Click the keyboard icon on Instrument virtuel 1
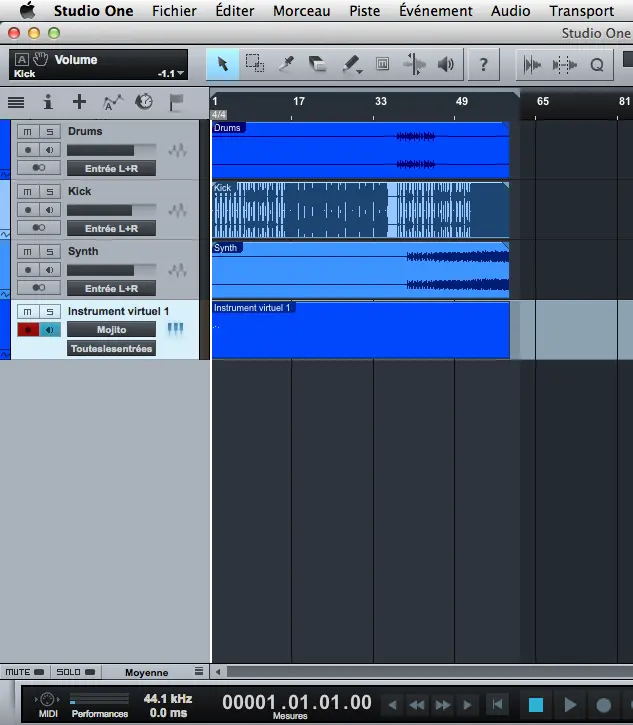 click(x=175, y=329)
